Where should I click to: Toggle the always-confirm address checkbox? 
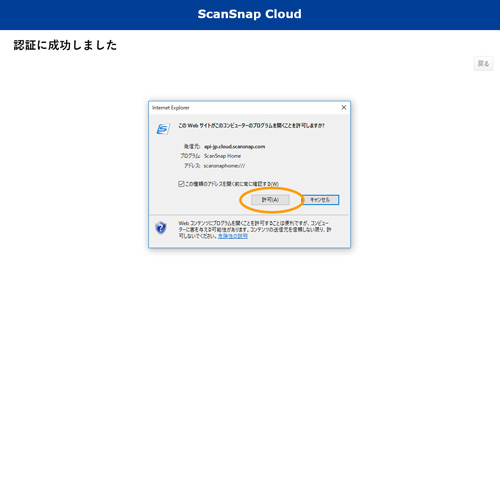tap(181, 184)
